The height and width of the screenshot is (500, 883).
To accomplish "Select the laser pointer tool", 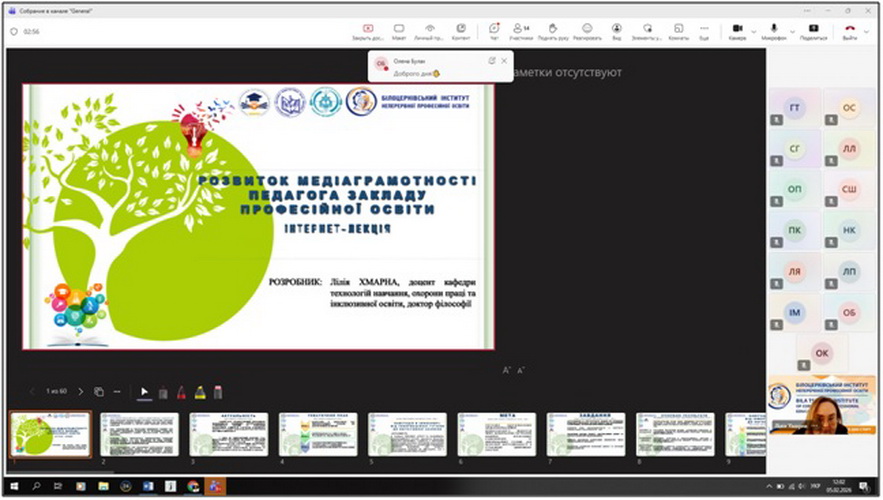I will pyautogui.click(x=144, y=392).
